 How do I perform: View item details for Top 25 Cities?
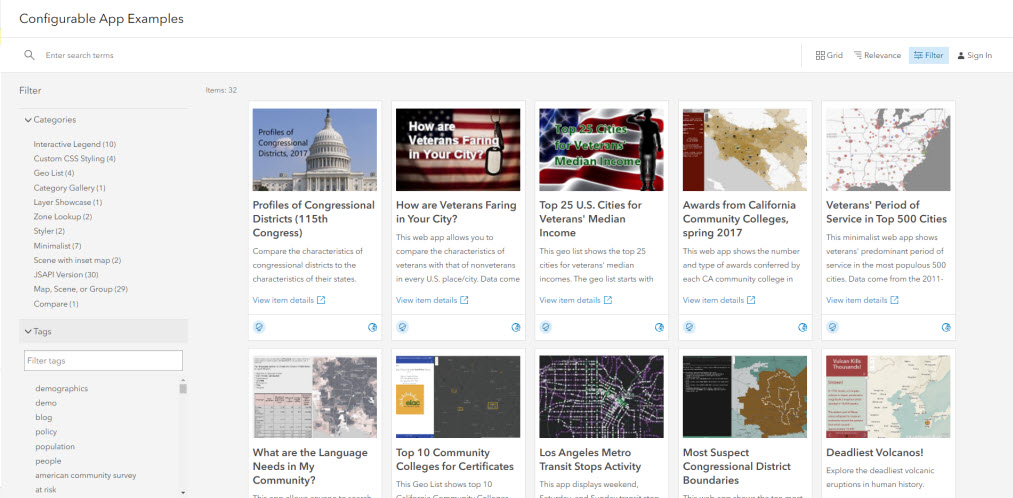click(x=570, y=300)
